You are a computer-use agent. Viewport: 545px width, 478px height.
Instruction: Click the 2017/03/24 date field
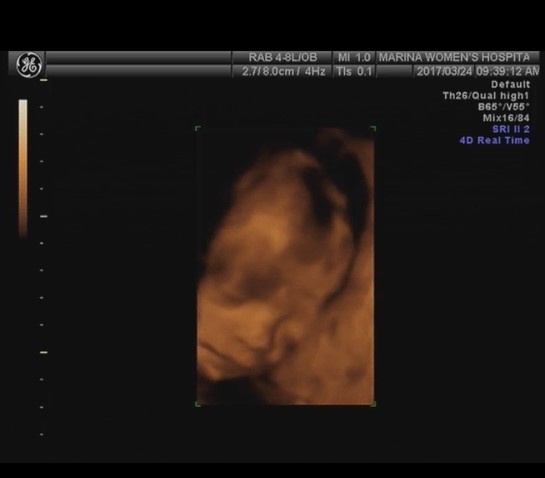coord(444,72)
